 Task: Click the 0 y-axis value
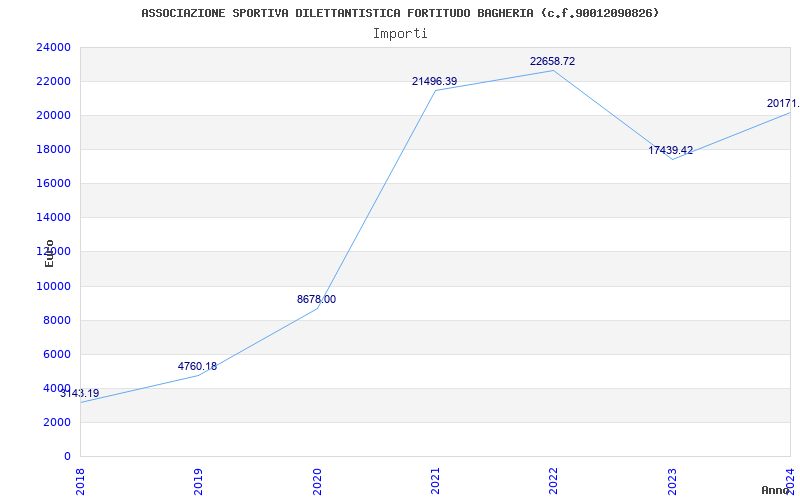(x=67, y=457)
